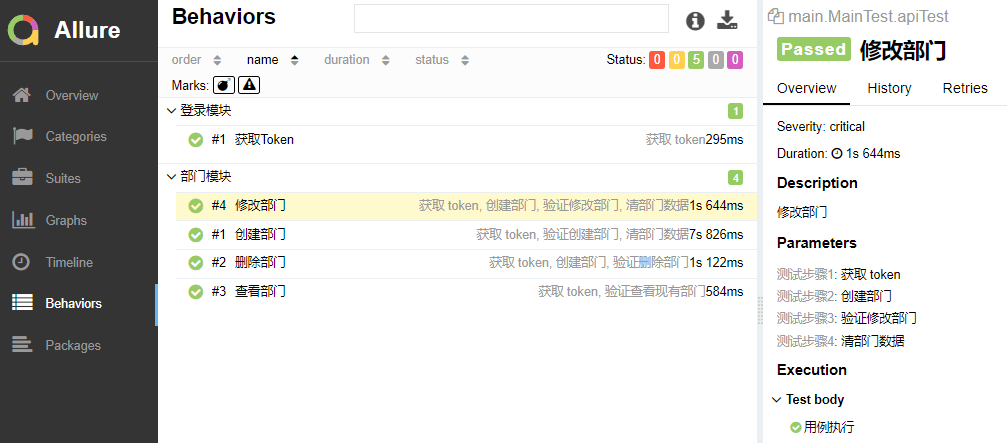This screenshot has height=443, width=1007.
Task: Select the highlighted 修改部门 test row
Action: tap(466, 206)
